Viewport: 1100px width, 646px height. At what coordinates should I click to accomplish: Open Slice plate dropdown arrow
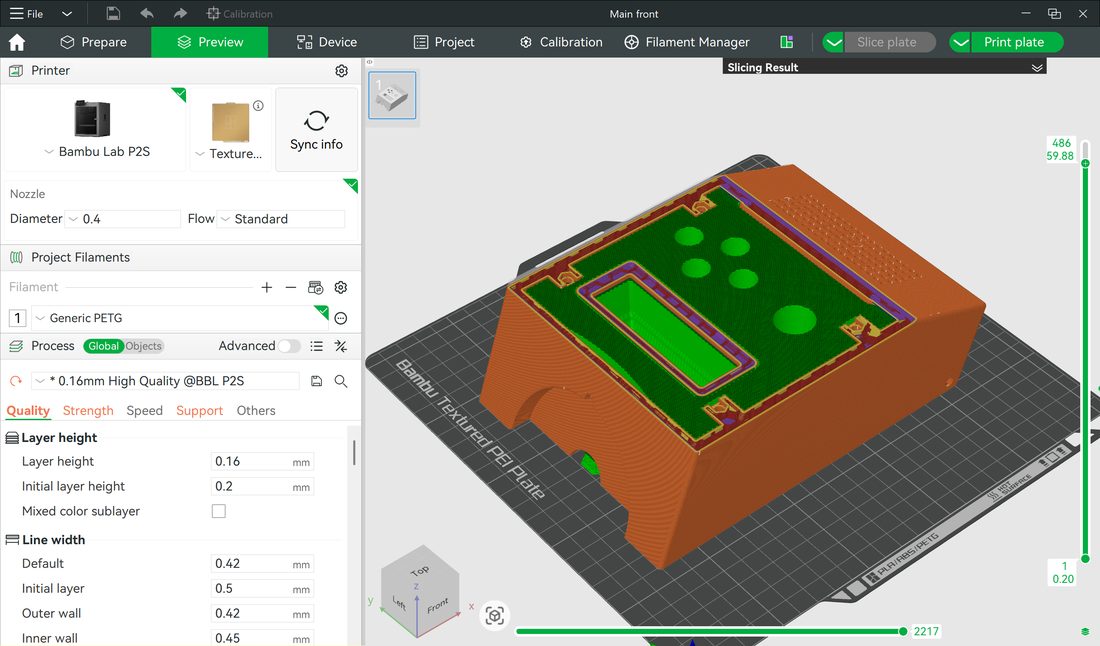[833, 42]
